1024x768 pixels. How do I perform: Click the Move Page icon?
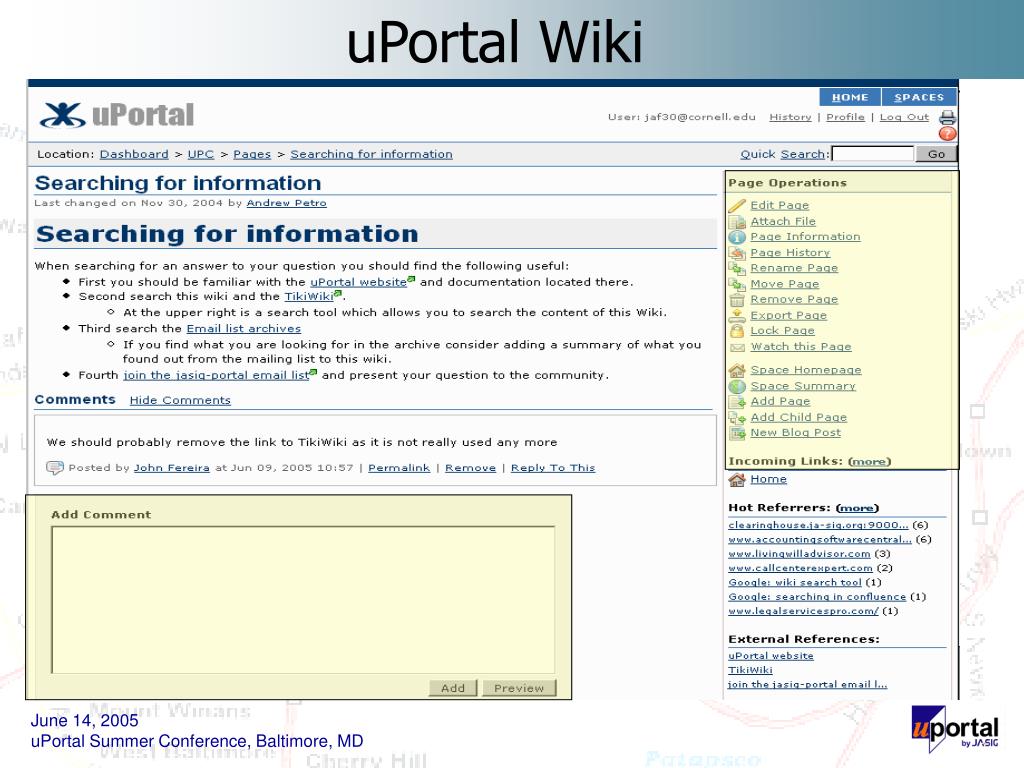[x=737, y=284]
